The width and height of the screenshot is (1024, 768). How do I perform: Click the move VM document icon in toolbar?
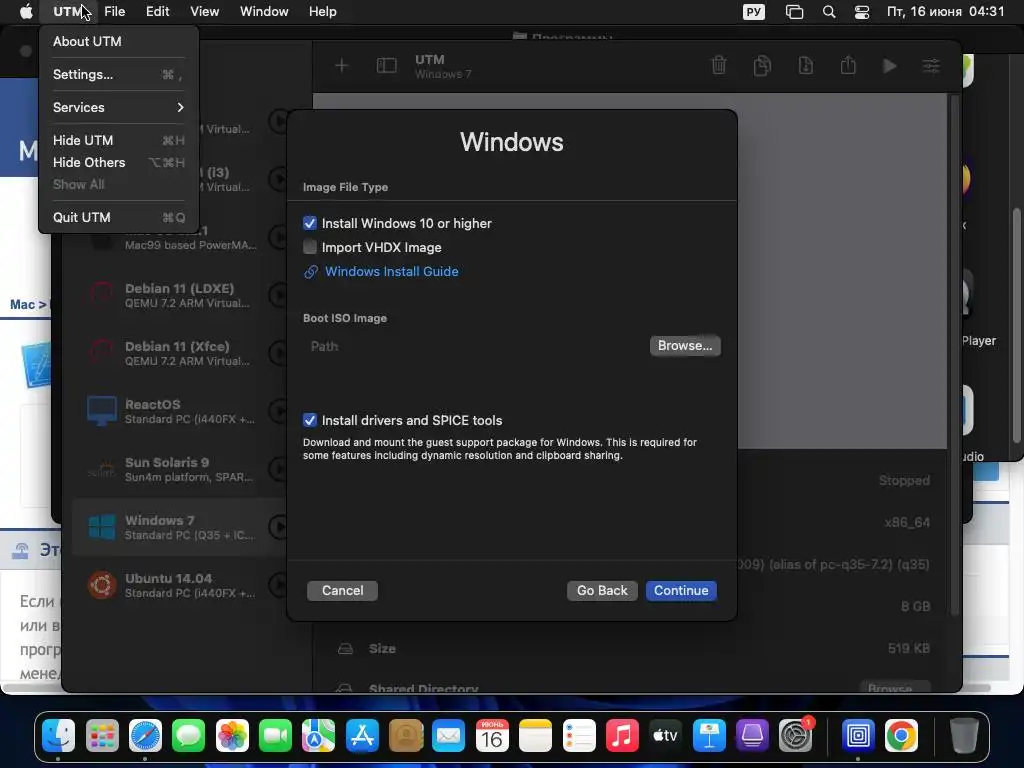click(806, 65)
